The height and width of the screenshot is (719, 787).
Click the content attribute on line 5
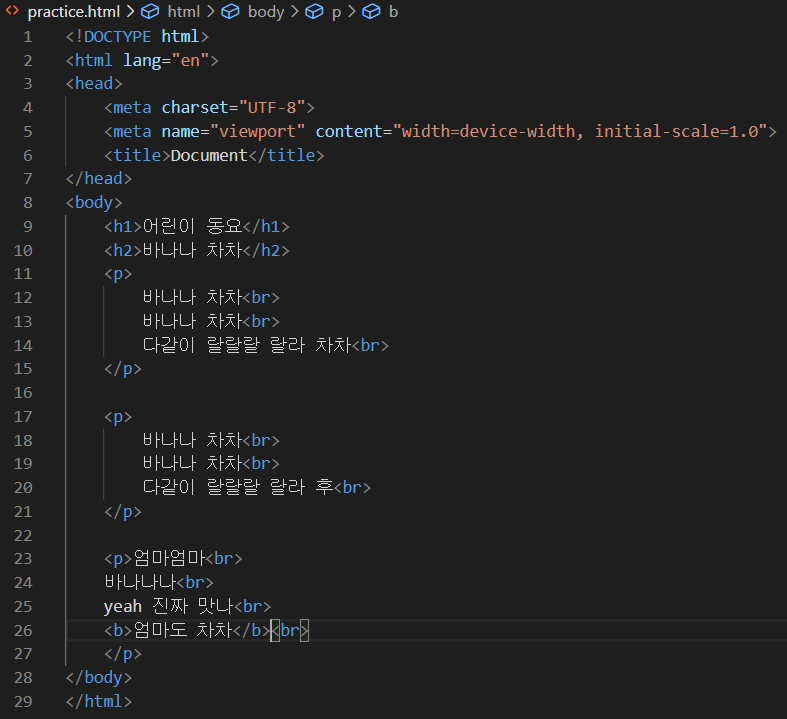click(349, 131)
